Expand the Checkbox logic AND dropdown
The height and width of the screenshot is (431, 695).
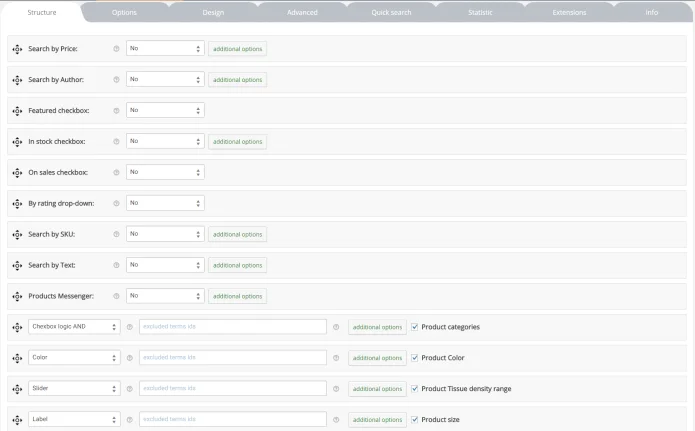coord(74,327)
